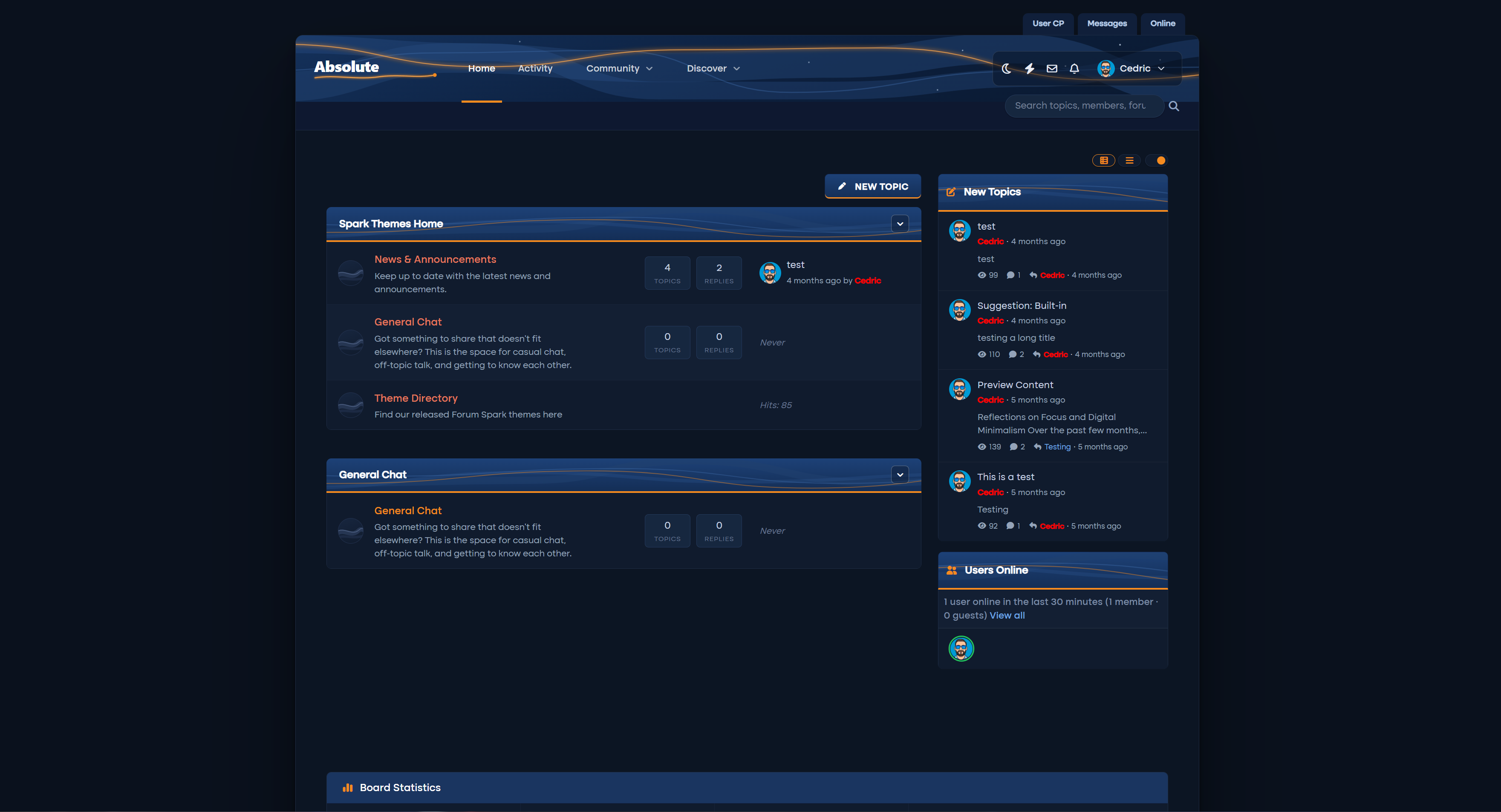The width and height of the screenshot is (1501, 812).
Task: Open the User CP tab
Action: pos(1048,24)
